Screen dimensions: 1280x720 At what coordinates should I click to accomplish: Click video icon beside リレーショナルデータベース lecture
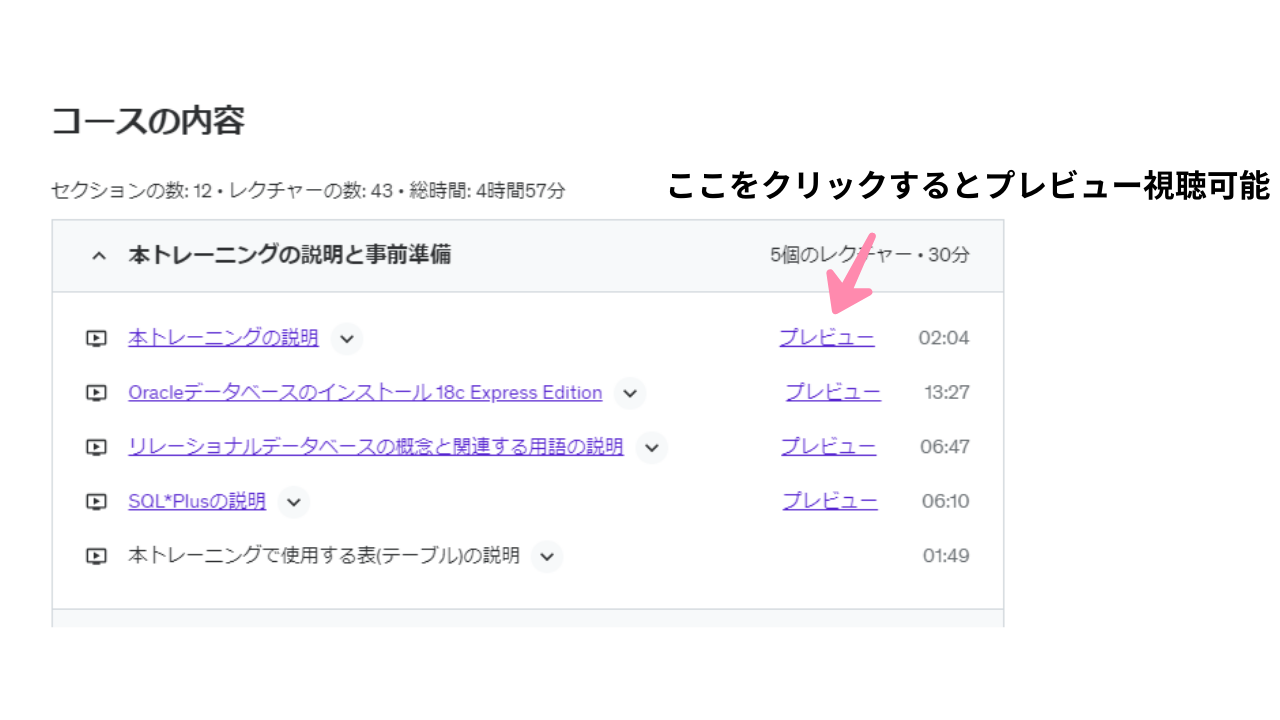(96, 447)
